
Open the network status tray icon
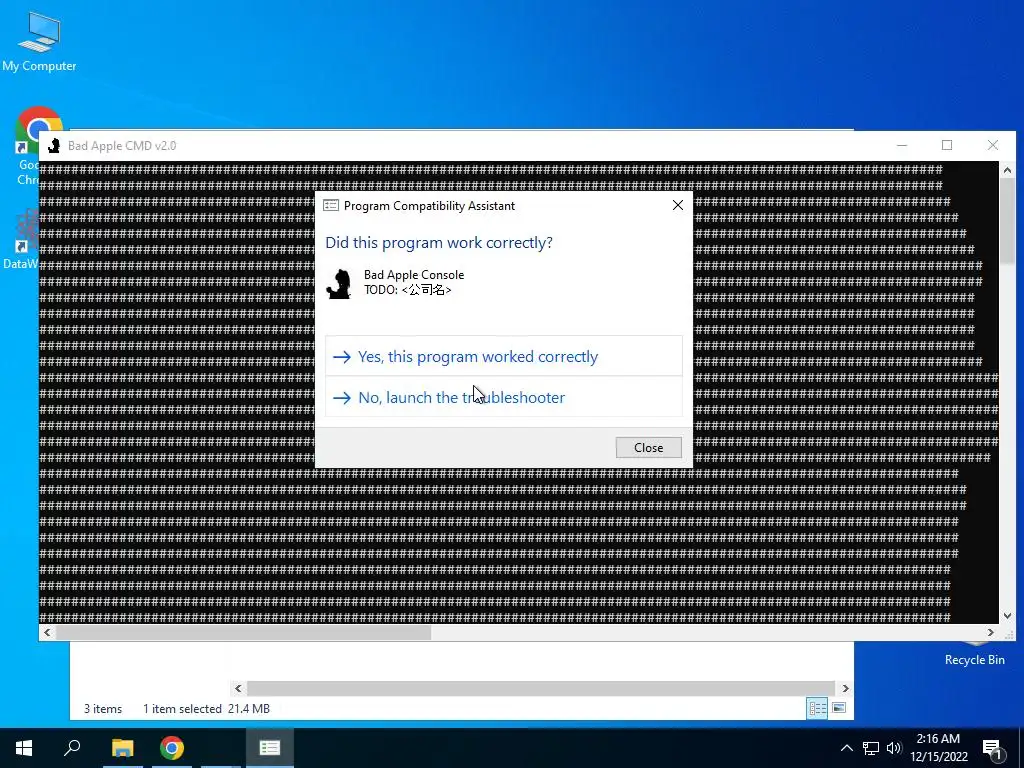(x=871, y=748)
